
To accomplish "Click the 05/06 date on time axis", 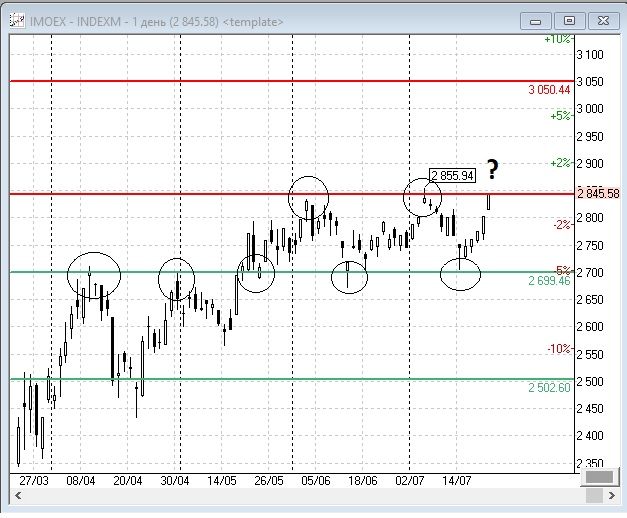I will tap(315, 480).
